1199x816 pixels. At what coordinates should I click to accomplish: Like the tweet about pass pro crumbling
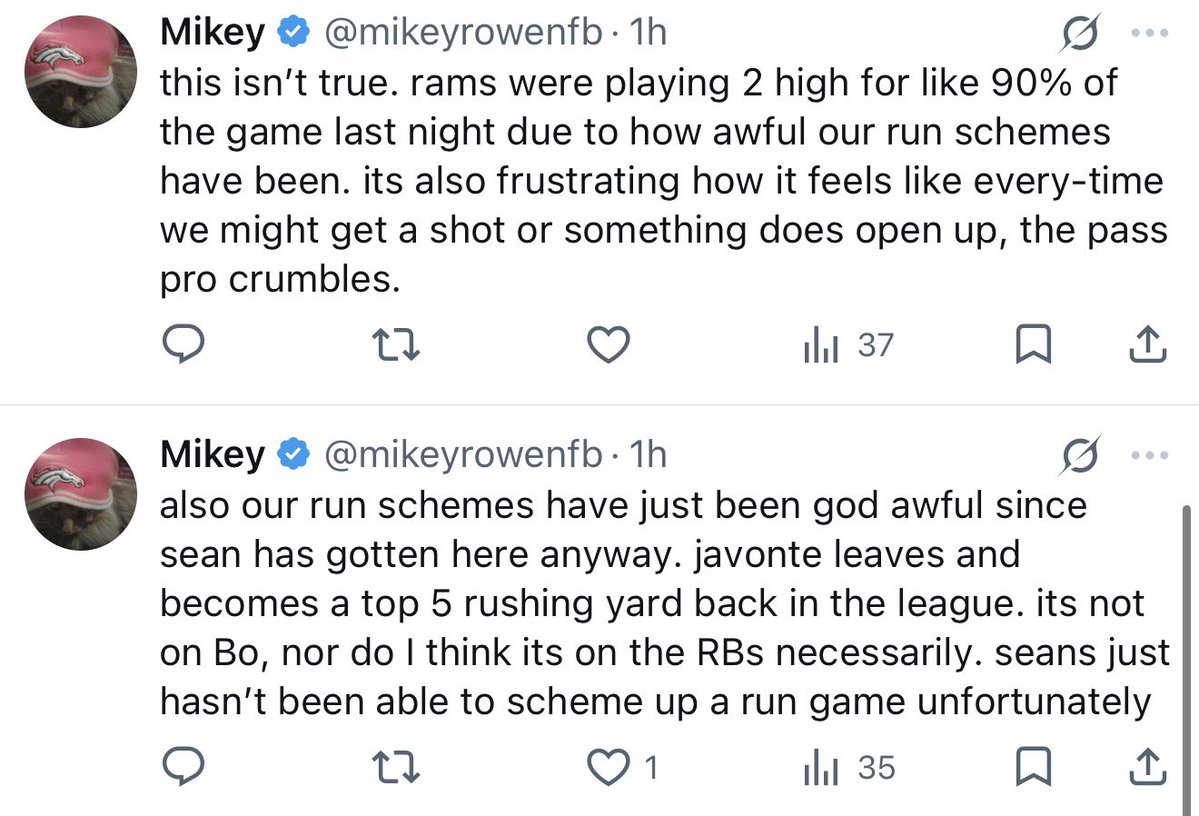pos(609,344)
